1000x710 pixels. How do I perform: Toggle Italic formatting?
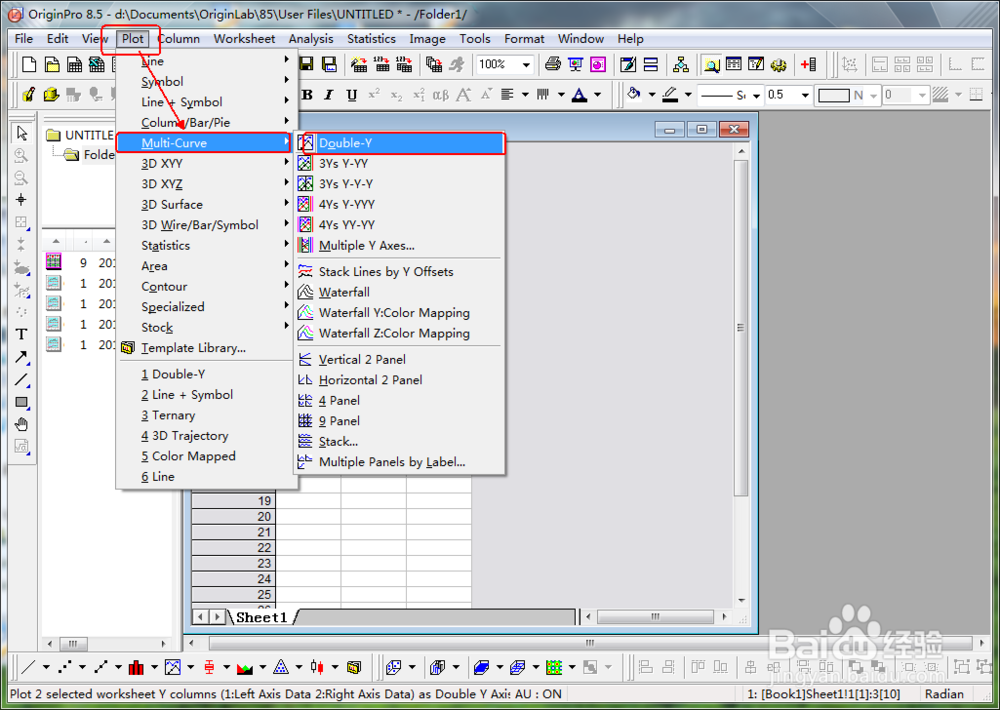[328, 95]
